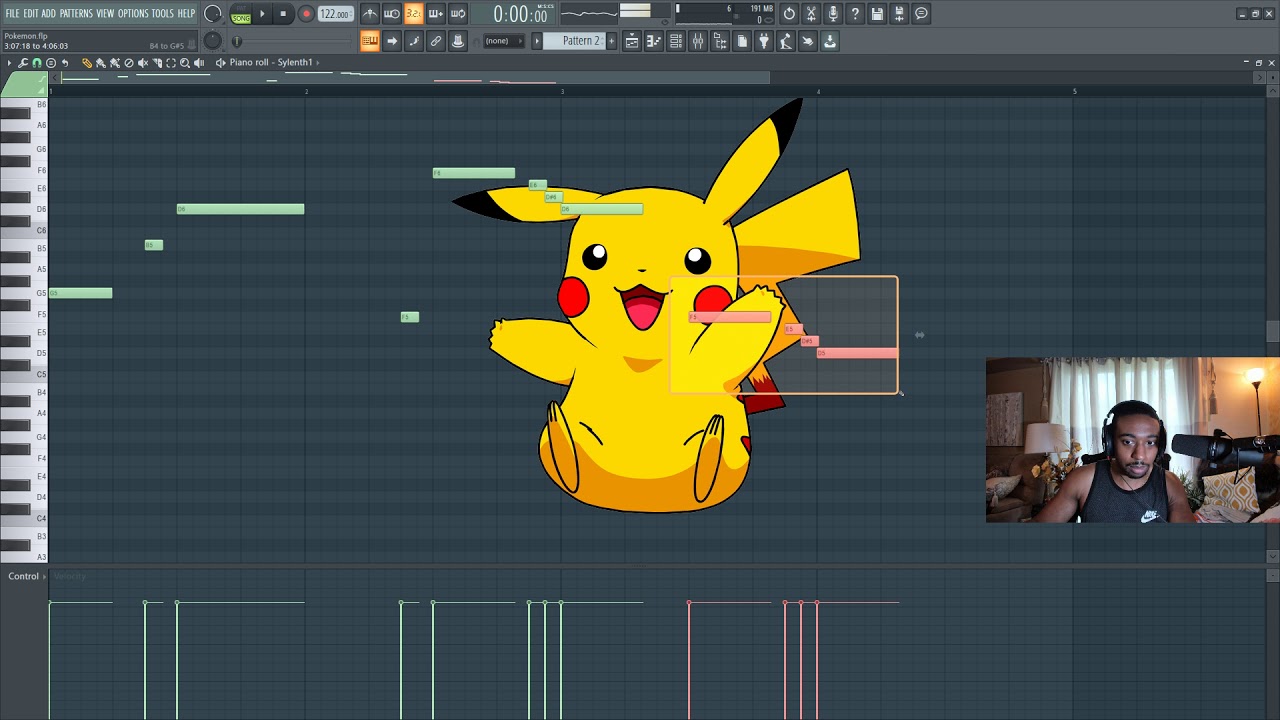
Task: Click the Record button
Action: click(x=306, y=14)
